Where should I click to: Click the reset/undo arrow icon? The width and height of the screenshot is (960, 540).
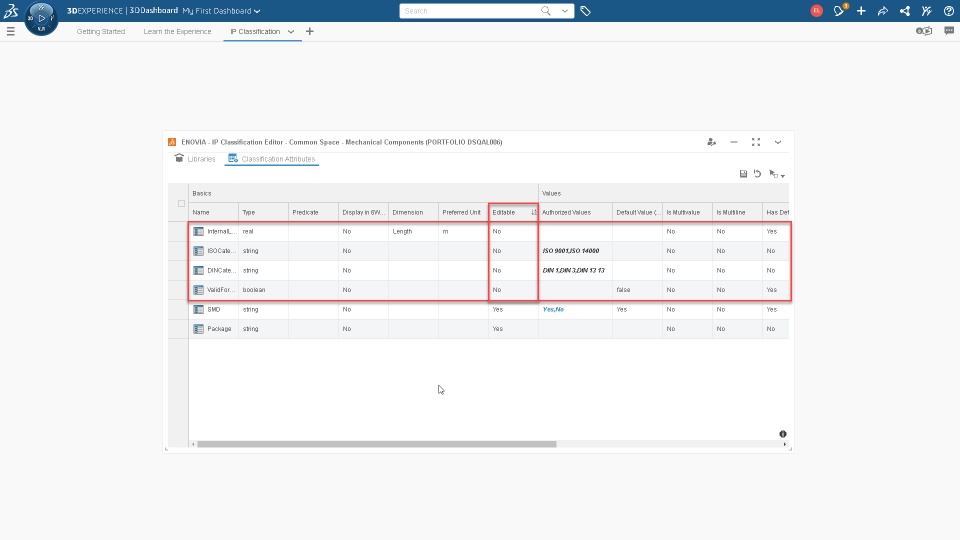[x=757, y=174]
